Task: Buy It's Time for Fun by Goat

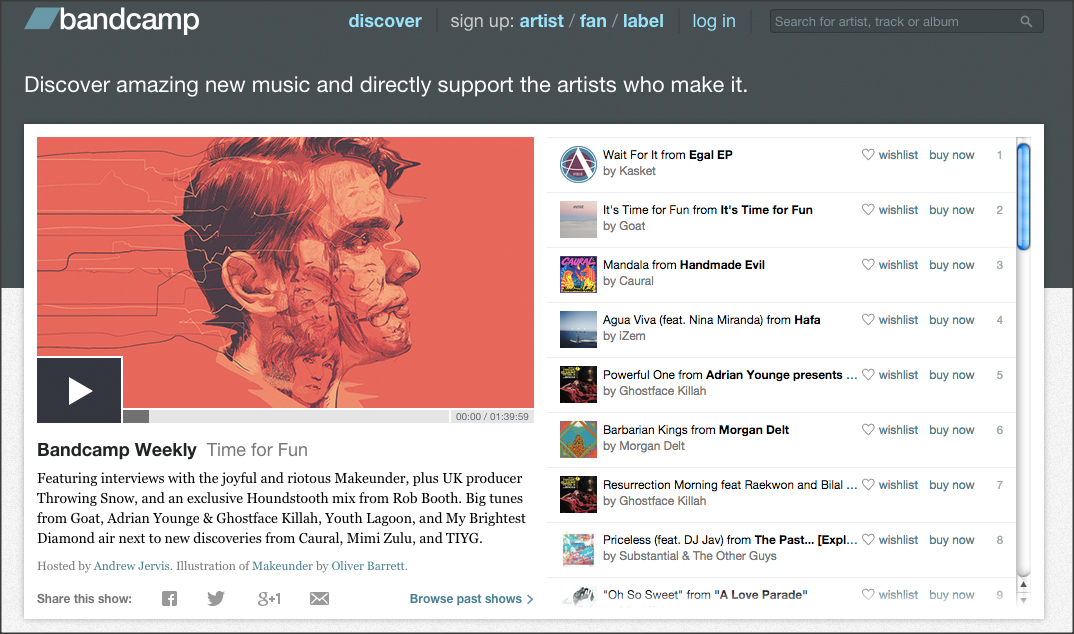Action: (951, 210)
